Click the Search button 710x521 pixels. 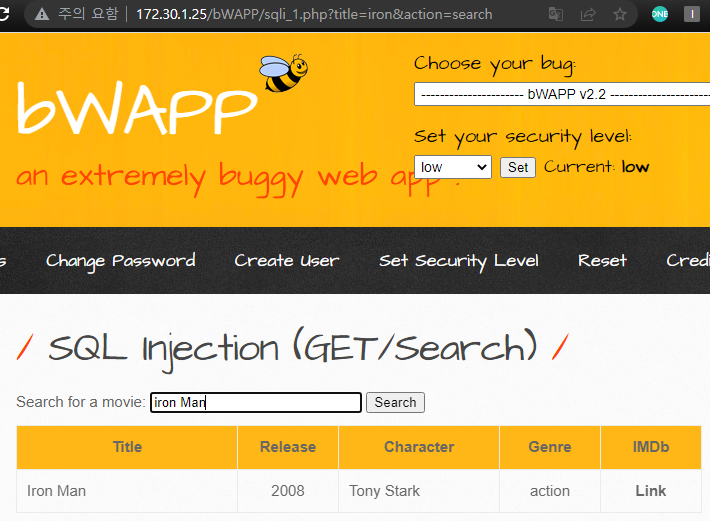395,402
